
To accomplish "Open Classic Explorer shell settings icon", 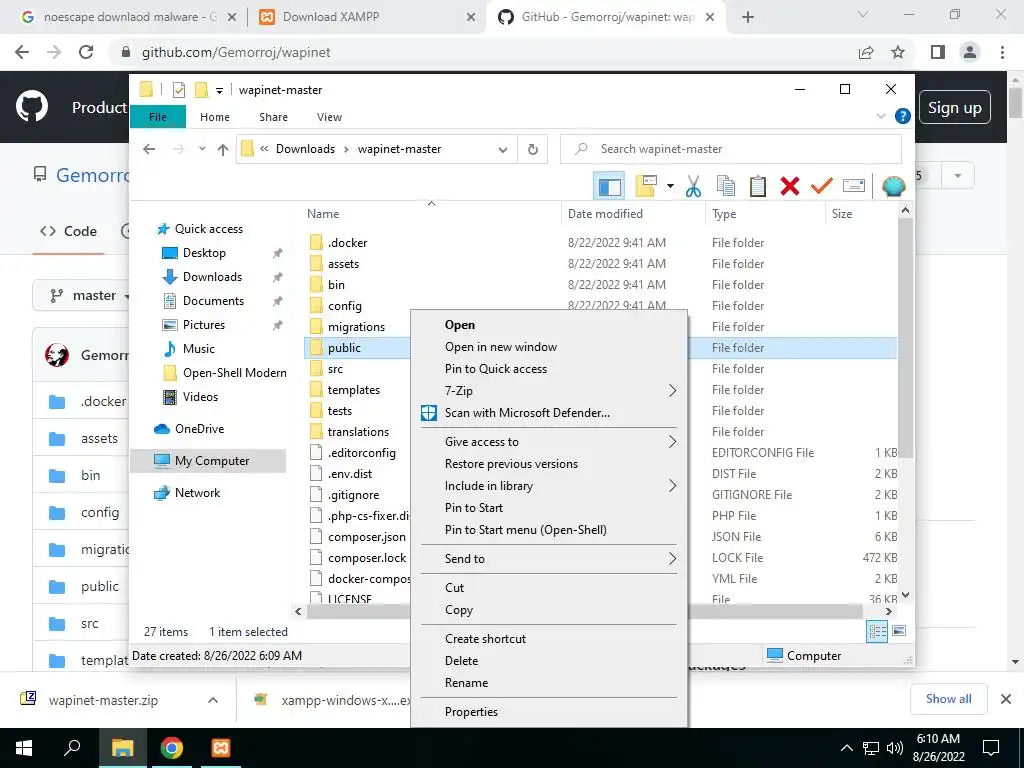I will click(893, 186).
